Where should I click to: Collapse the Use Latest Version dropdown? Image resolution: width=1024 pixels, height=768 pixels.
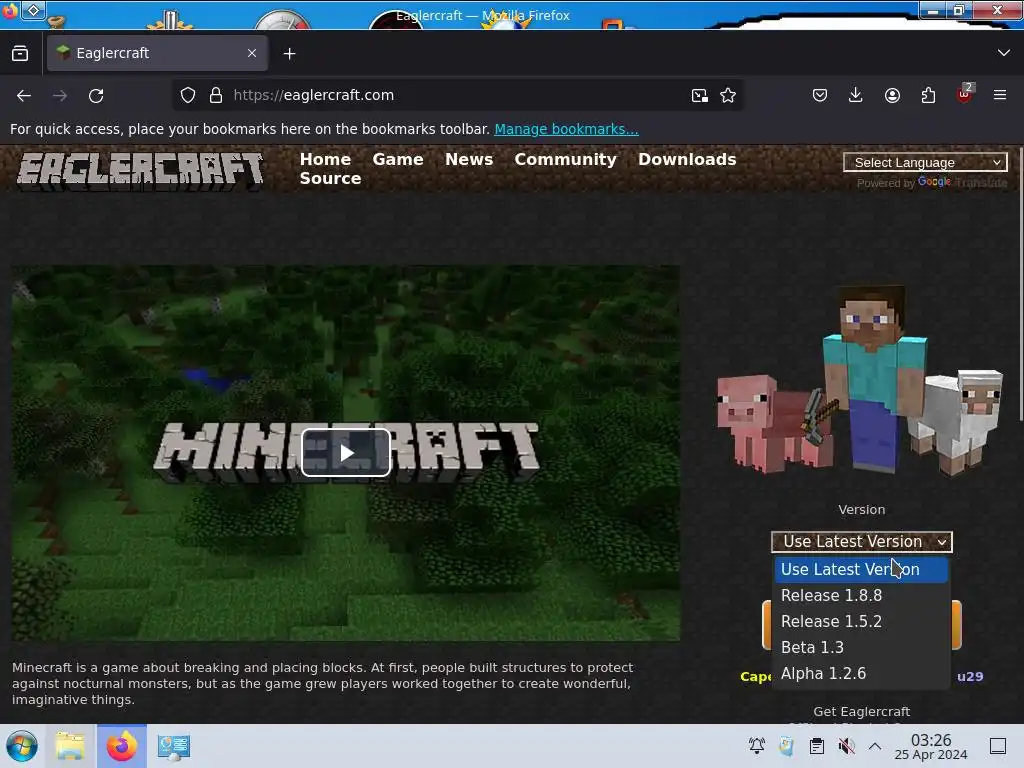pos(861,541)
